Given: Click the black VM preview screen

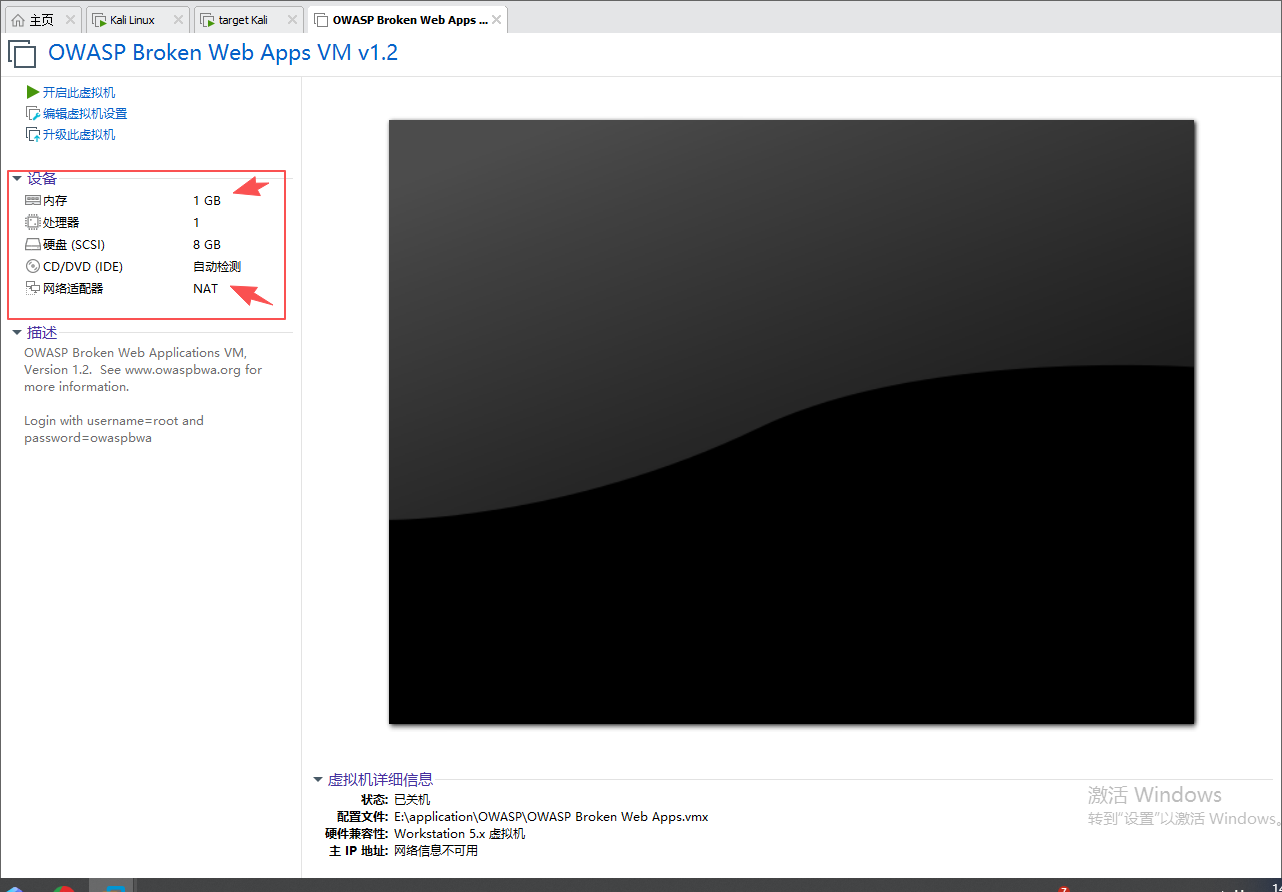Looking at the screenshot, I should click(x=791, y=422).
